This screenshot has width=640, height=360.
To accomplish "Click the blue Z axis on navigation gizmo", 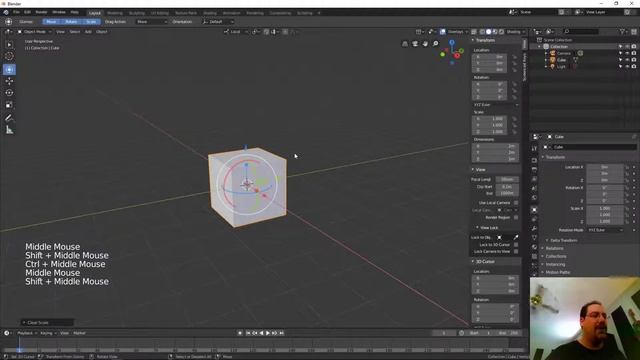I will coord(452,42).
